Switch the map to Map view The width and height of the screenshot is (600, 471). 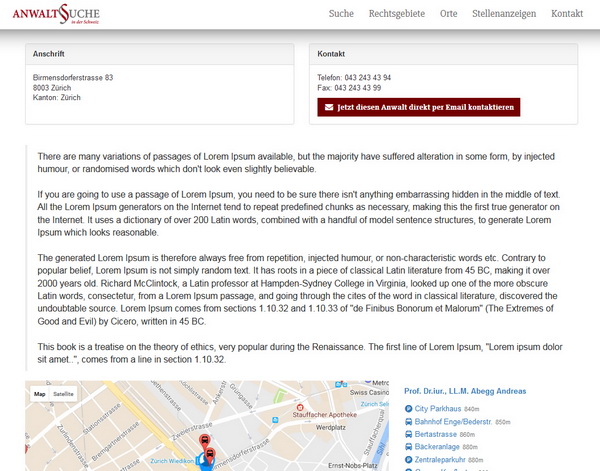pyautogui.click(x=40, y=394)
